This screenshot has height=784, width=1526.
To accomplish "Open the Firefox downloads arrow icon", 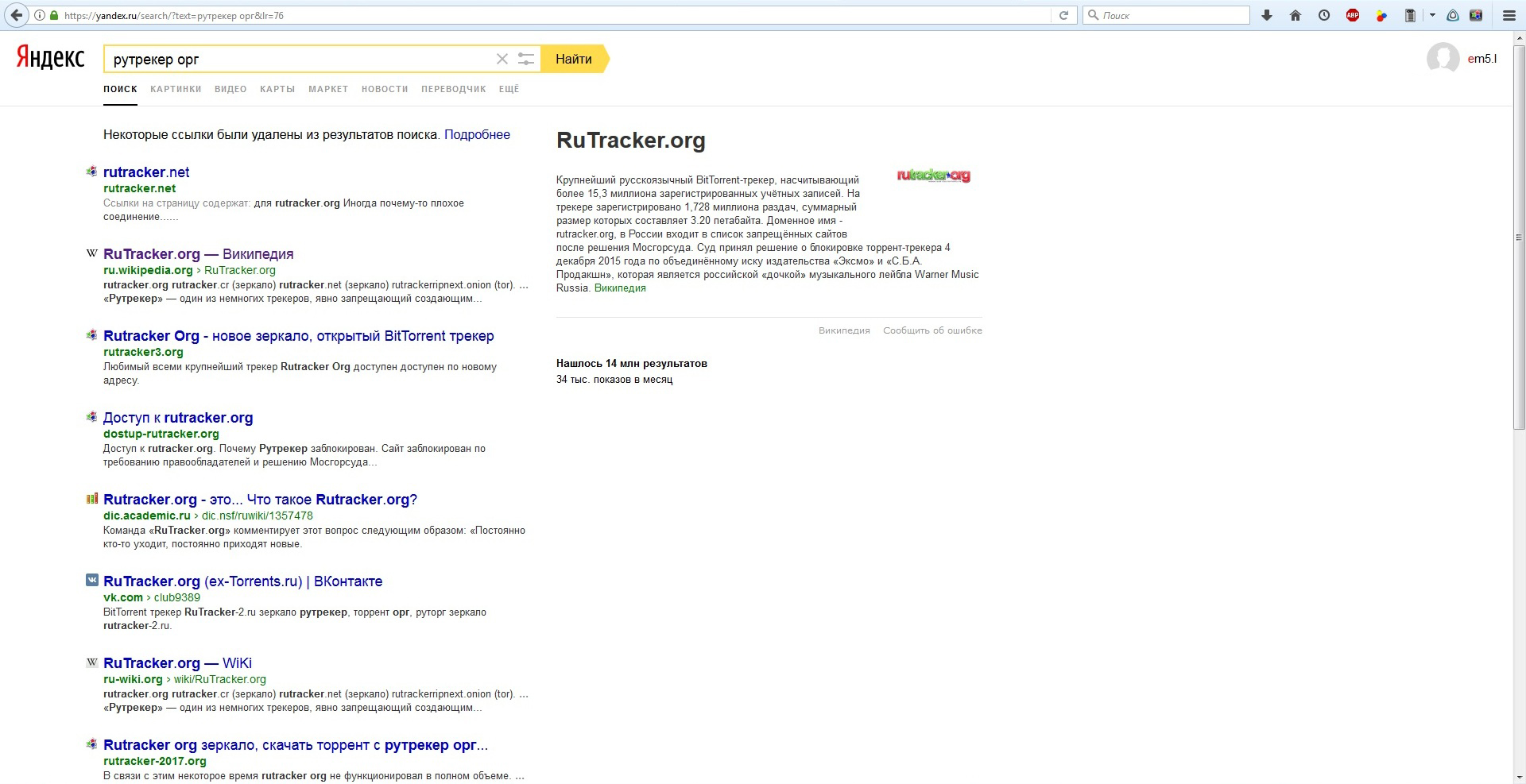I will click(1267, 15).
